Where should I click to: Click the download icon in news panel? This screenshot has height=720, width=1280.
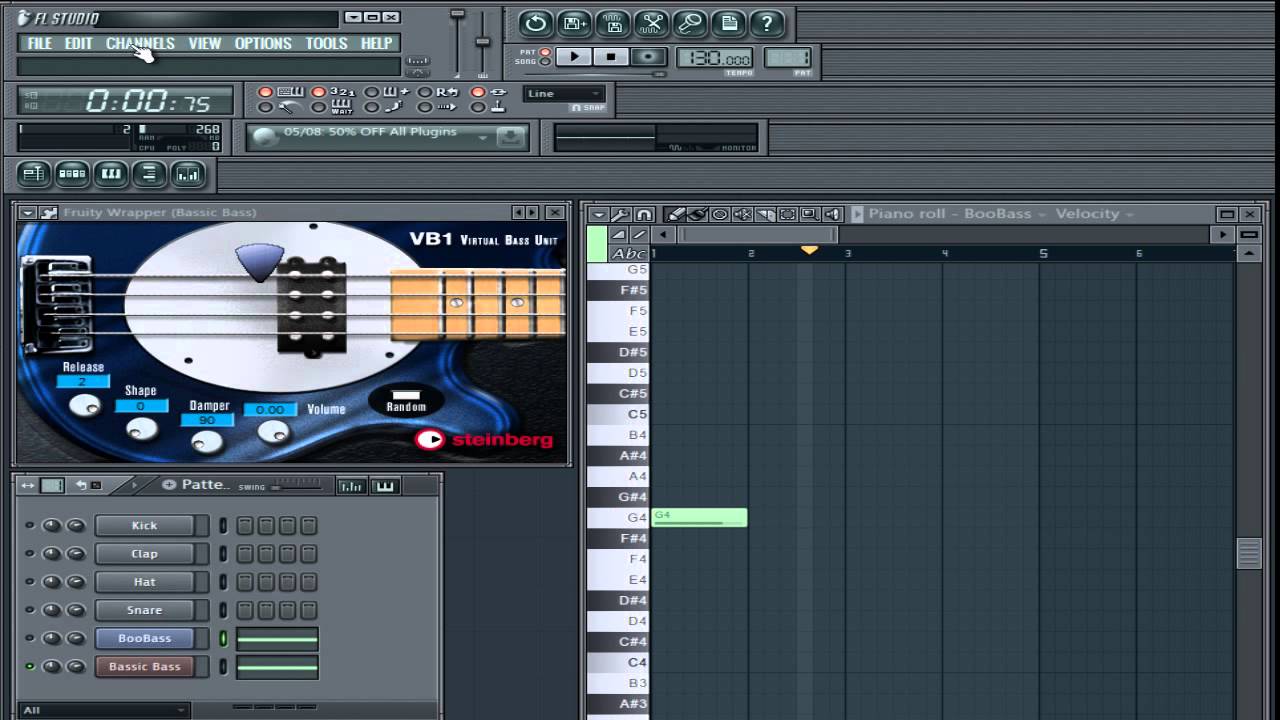[511, 137]
